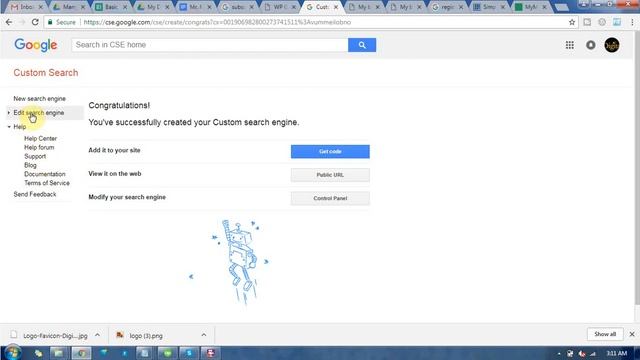The width and height of the screenshot is (640, 360).
Task: Bookmark page with star icon
Action: 572,22
